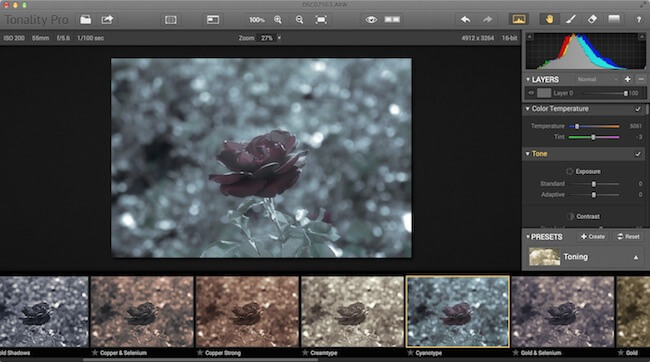The height and width of the screenshot is (362, 650).
Task: Select Layer 0 thumbnail
Action: [x=544, y=93]
